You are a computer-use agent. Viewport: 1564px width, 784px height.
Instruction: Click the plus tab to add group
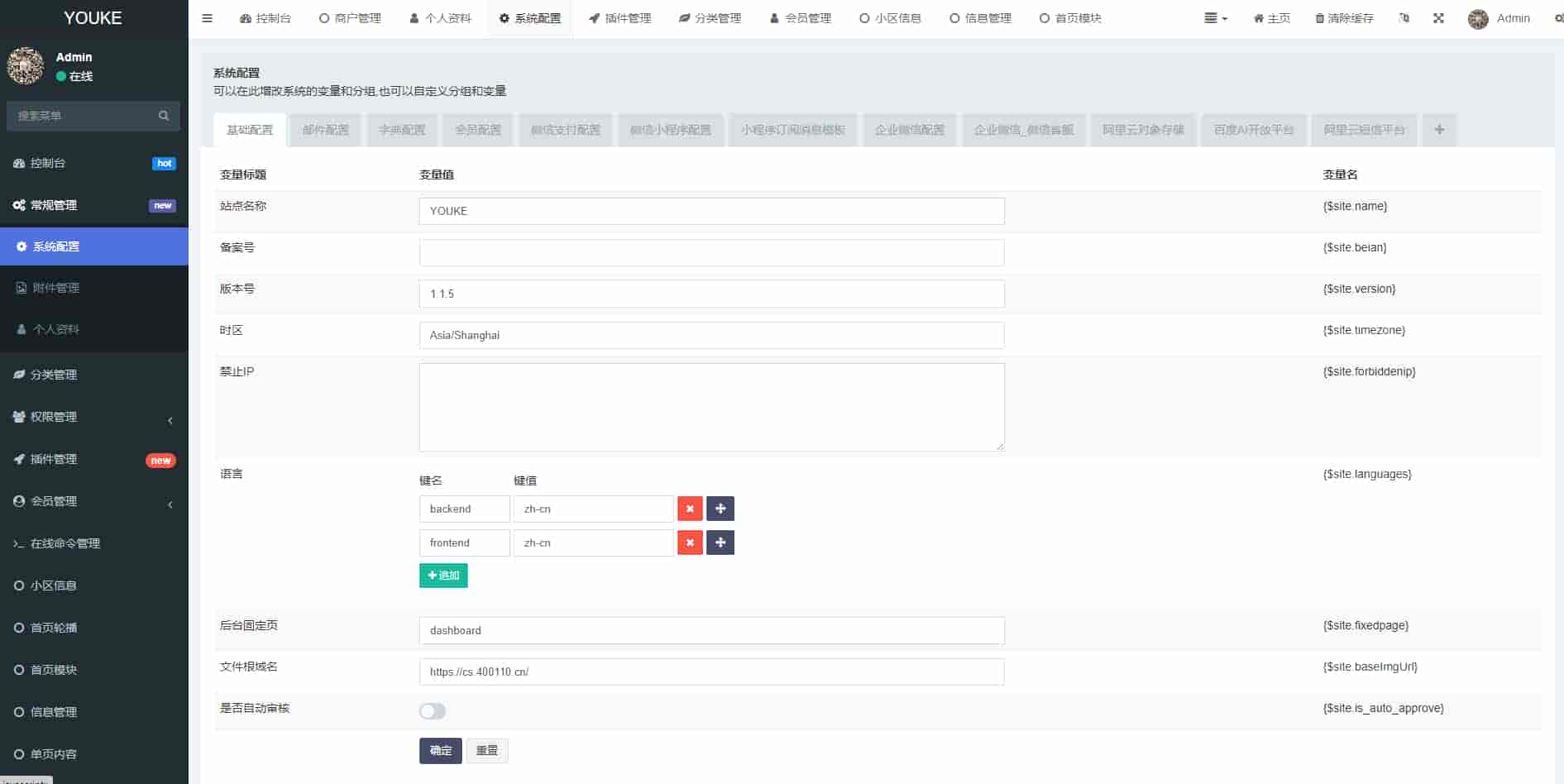click(1439, 130)
